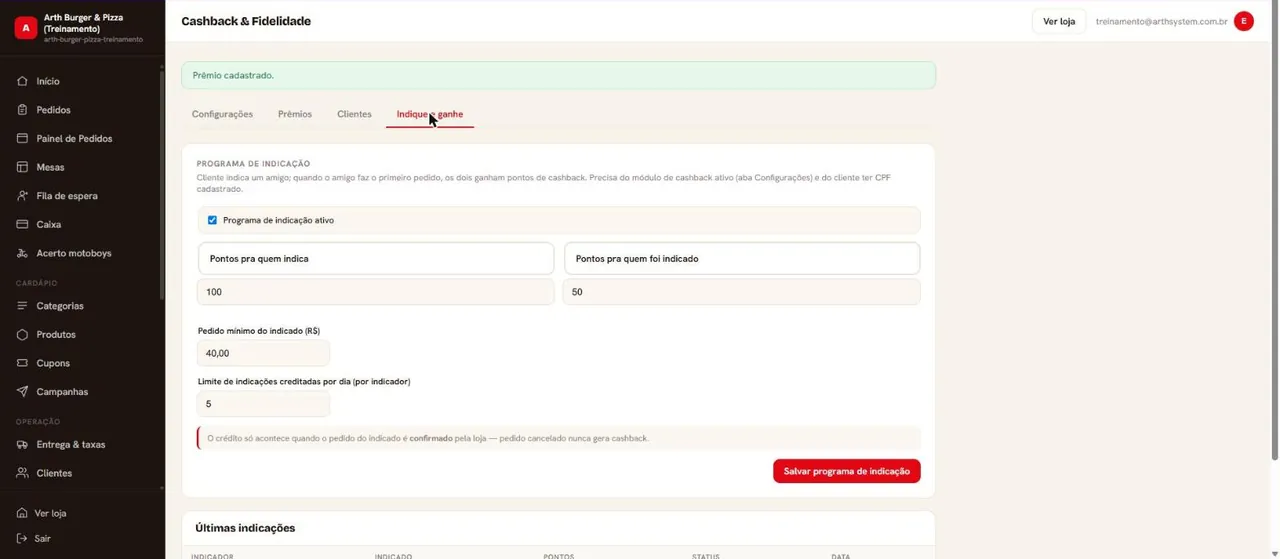This screenshot has width=1280, height=559.
Task: Open the Campanhas paper-plane icon
Action: [x=23, y=392]
